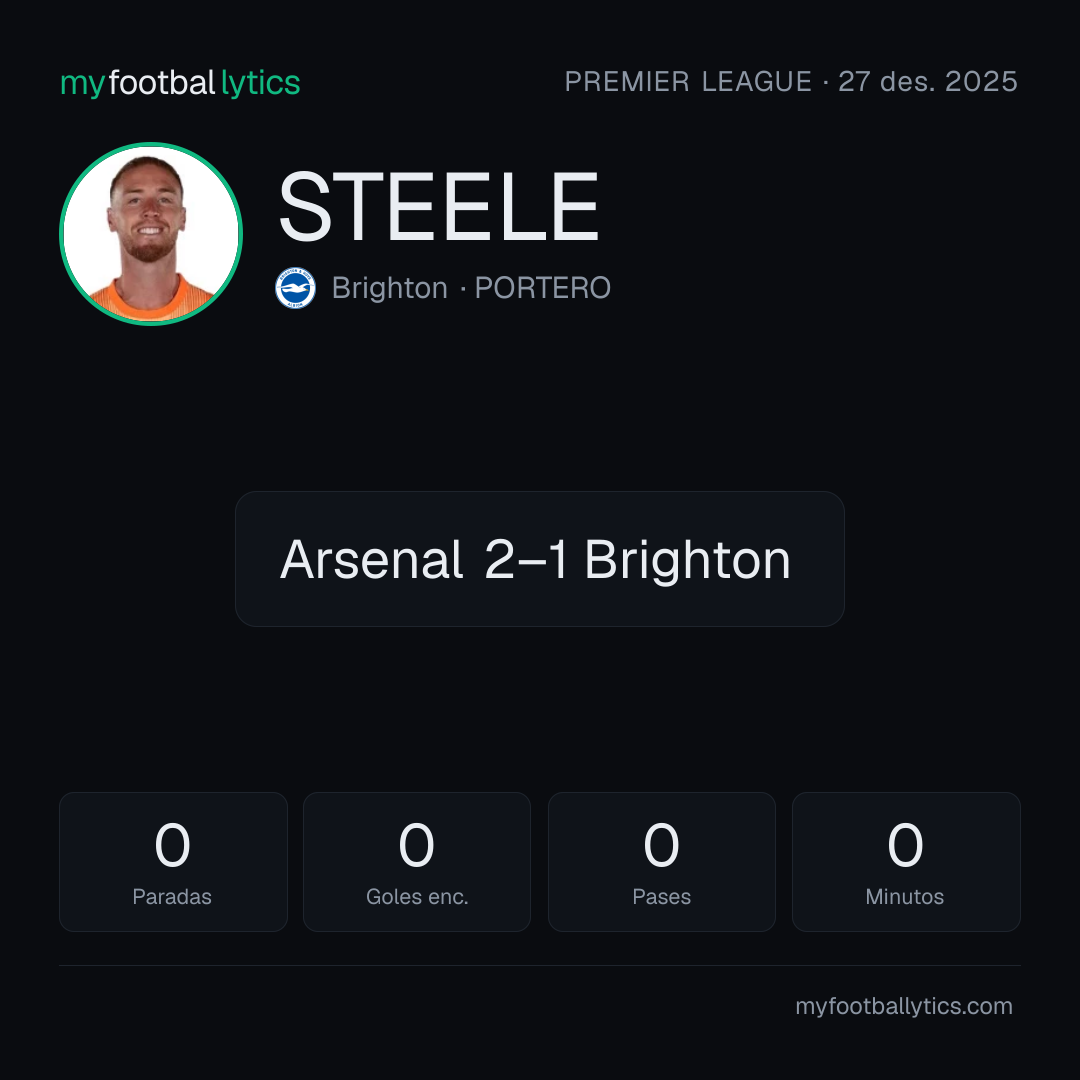Select the Arsenal 2–1 Brighton score box
1080x1080 pixels.
(x=539, y=559)
